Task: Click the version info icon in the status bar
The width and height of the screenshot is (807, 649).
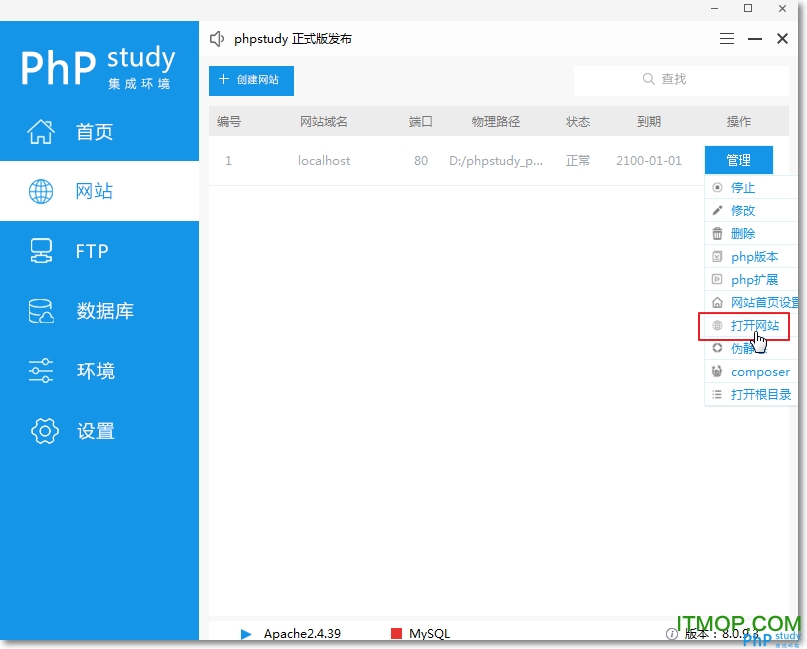Action: click(x=672, y=634)
